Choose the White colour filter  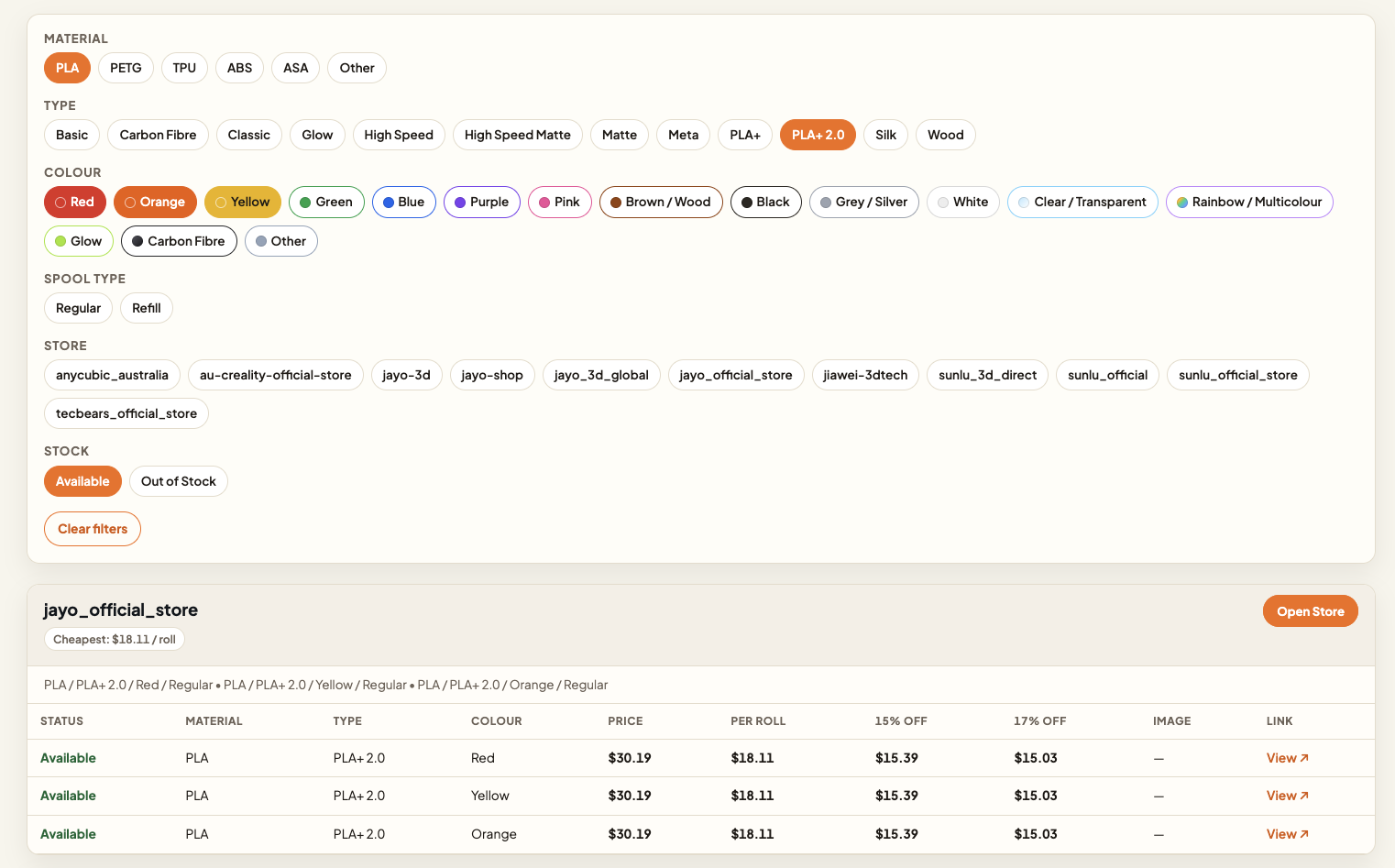click(x=963, y=202)
